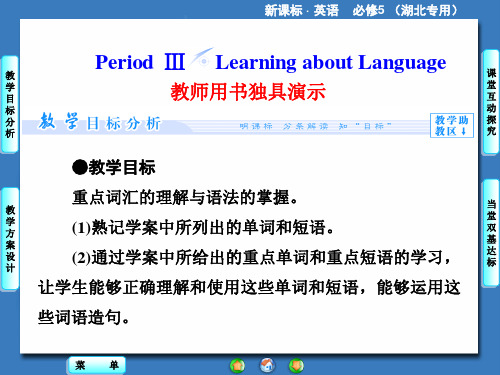Image resolution: width=500 pixels, height=375 pixels.
Task: Click the home house icon at bottom
Action: coord(267,365)
